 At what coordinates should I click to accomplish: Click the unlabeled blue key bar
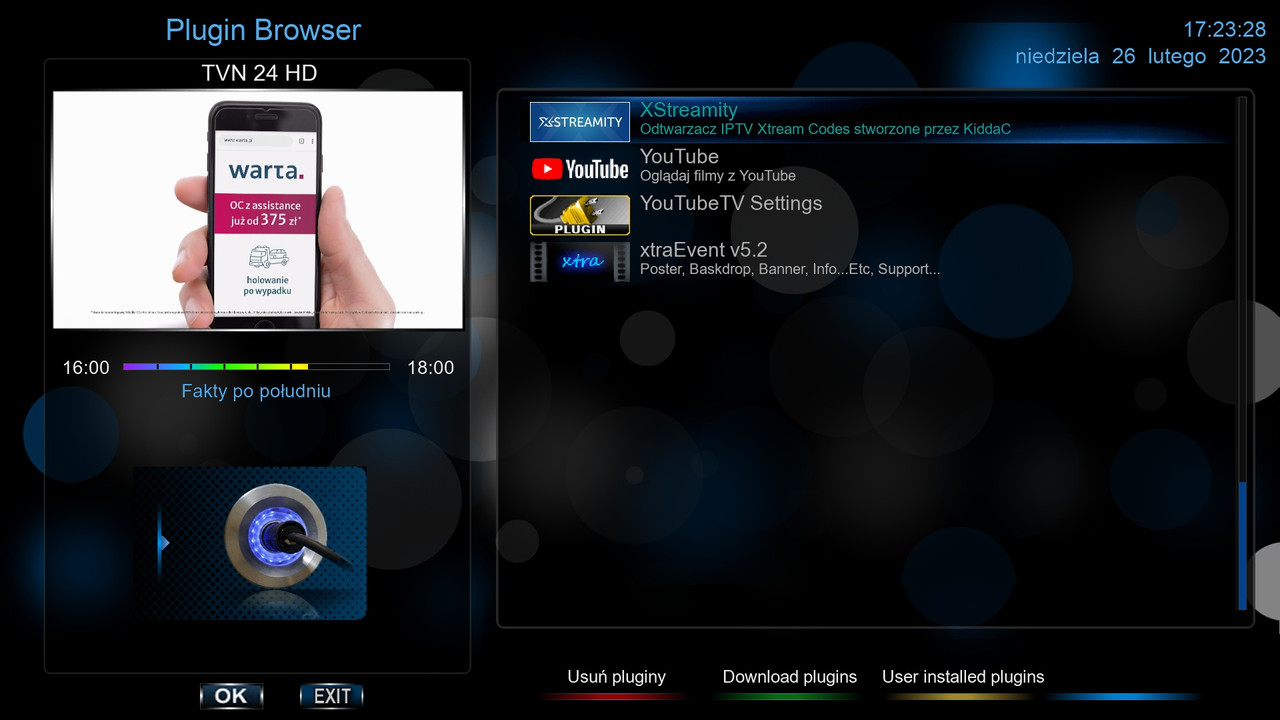[1125, 696]
